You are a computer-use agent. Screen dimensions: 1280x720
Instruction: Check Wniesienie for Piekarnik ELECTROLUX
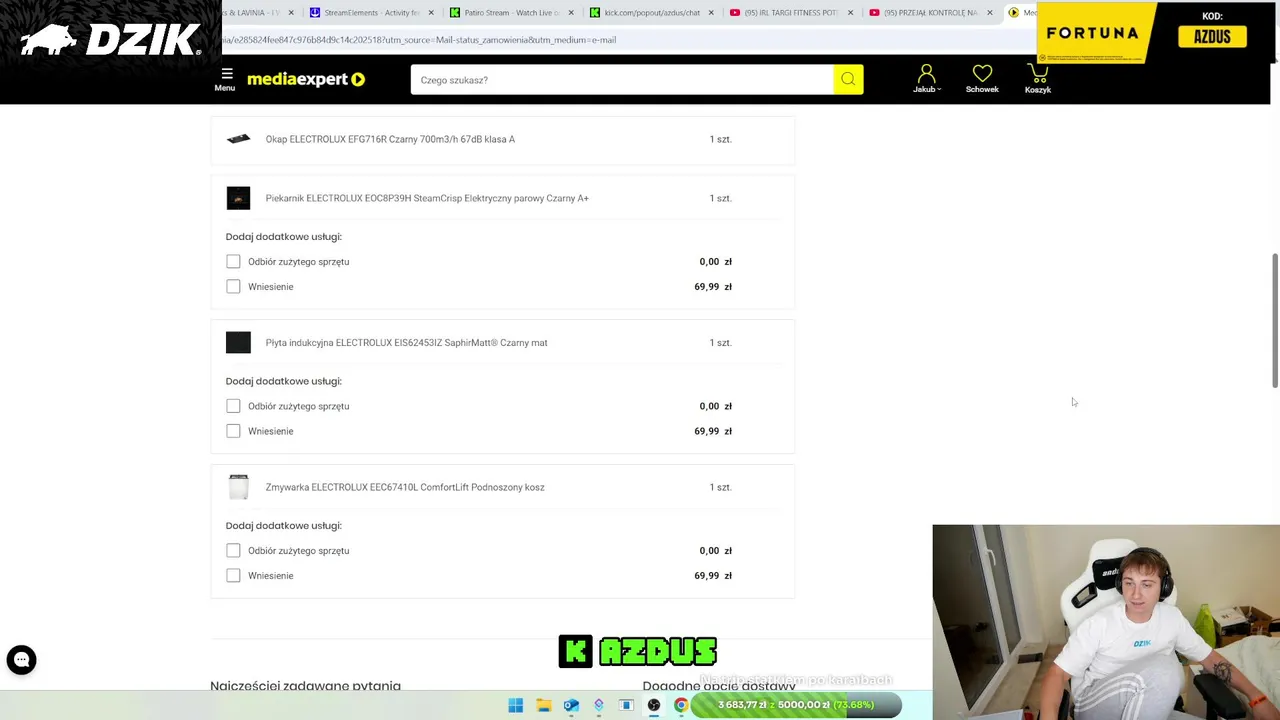click(233, 287)
